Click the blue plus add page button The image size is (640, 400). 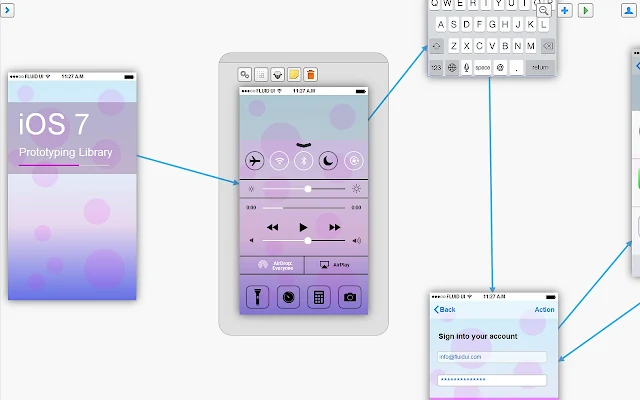click(x=564, y=11)
